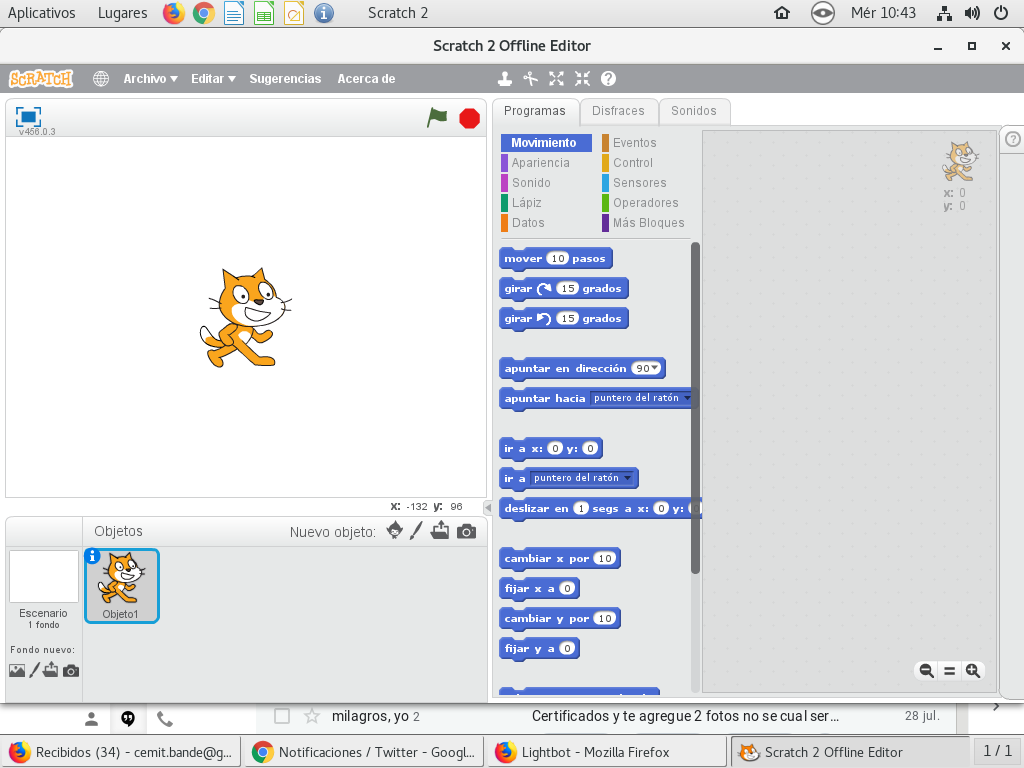Select the Objeto1 sprite thumbnail
Image resolution: width=1024 pixels, height=768 pixels.
[121, 586]
